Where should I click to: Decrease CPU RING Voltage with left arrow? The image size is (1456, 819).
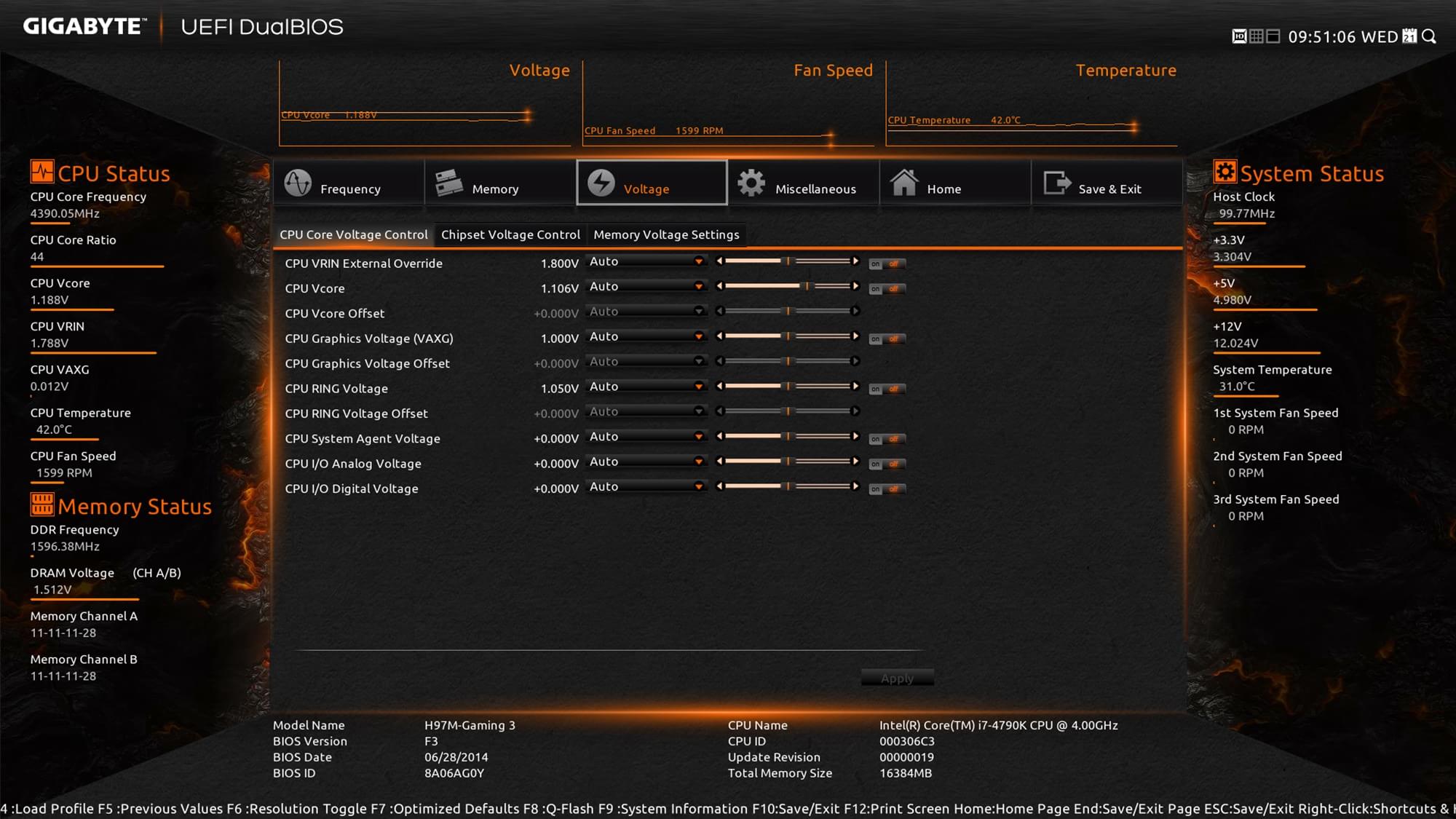point(719,387)
